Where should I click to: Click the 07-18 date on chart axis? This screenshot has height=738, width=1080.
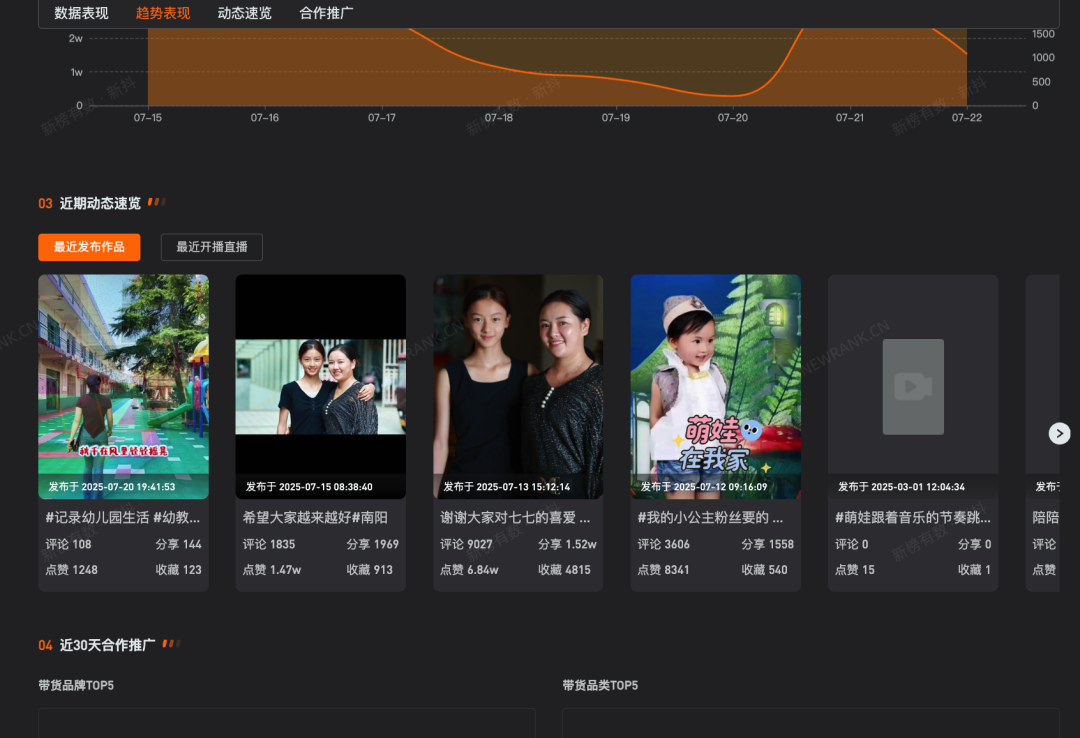click(499, 118)
